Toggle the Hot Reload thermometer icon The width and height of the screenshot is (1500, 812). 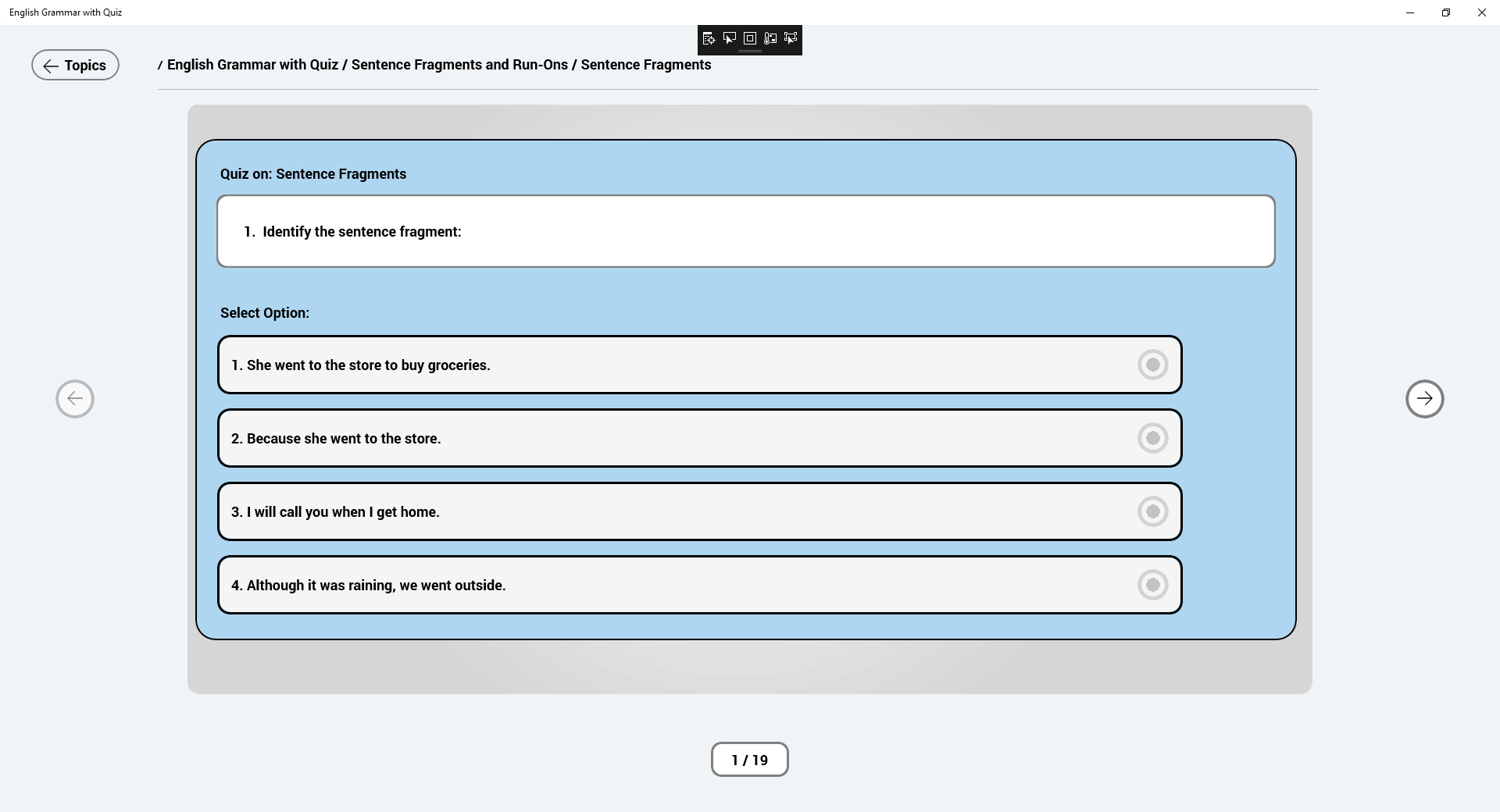pyautogui.click(x=770, y=38)
